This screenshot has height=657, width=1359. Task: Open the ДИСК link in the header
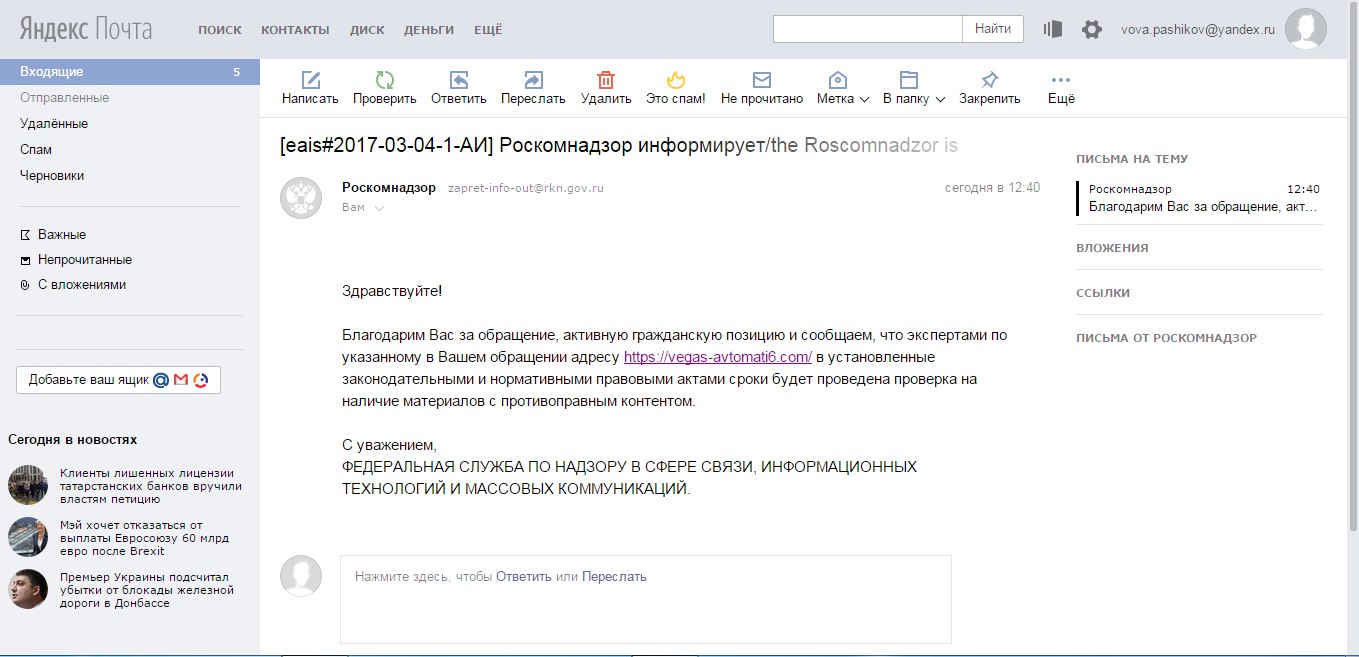(367, 30)
